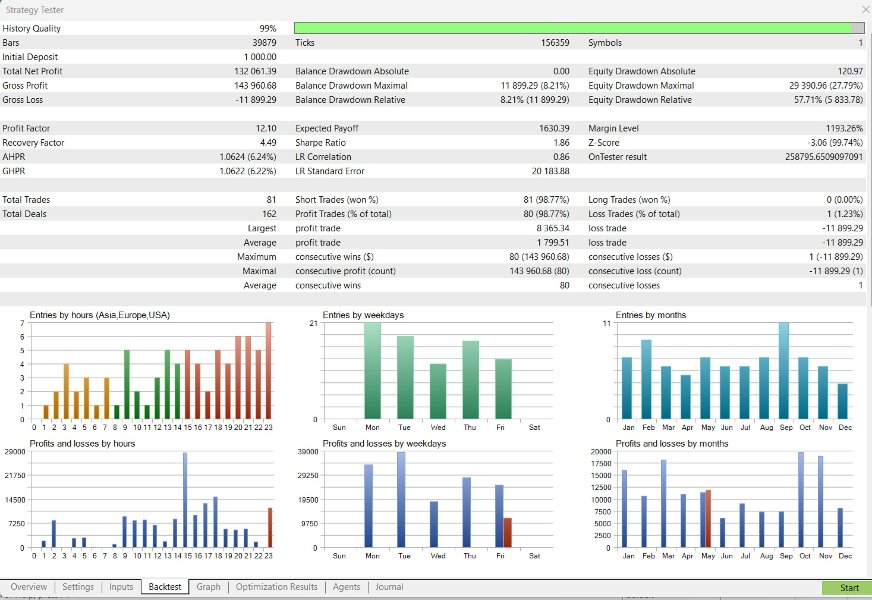Click the Entries by weekdays chart
The image size is (872, 600).
[438, 371]
